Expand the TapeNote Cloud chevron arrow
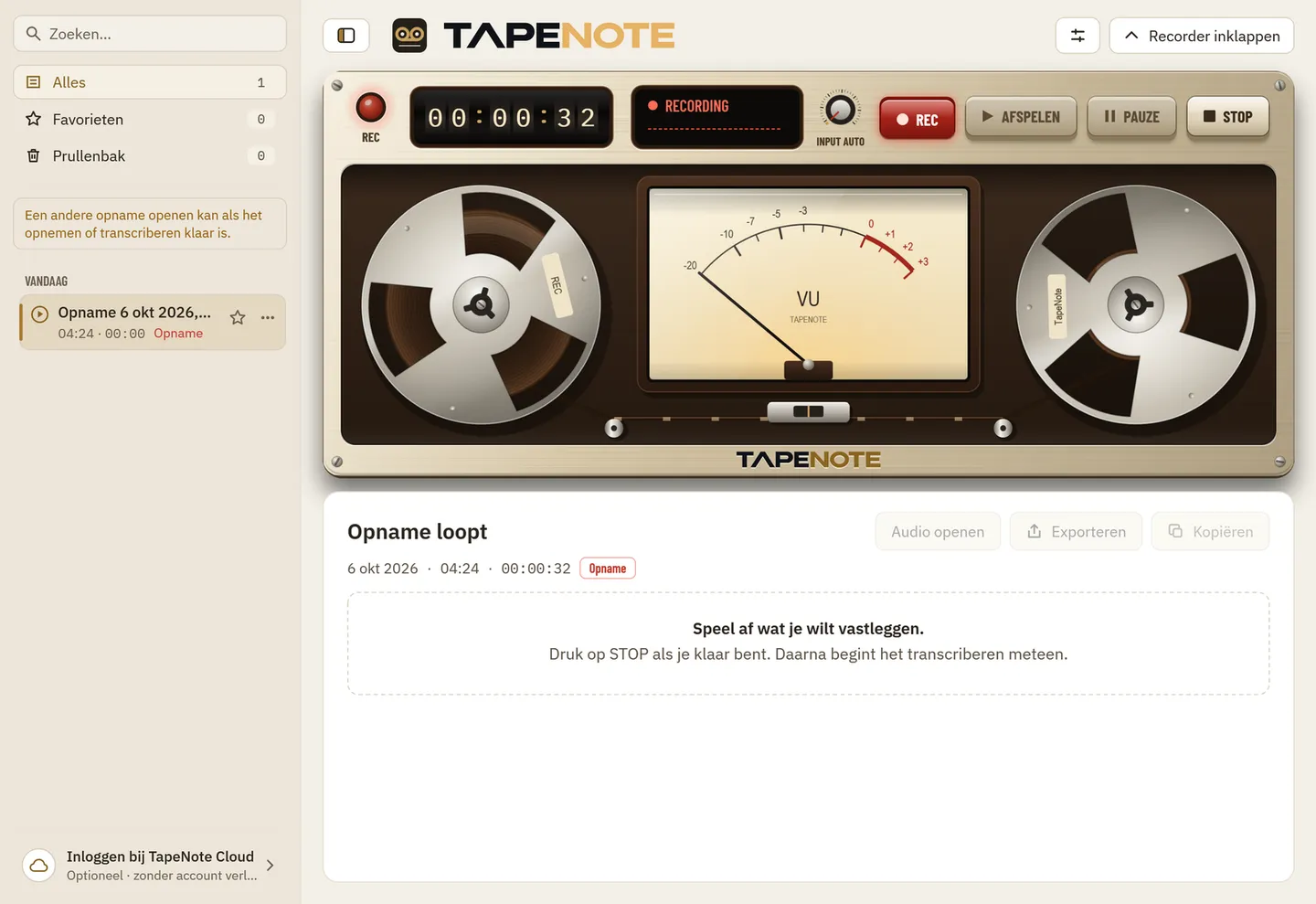Viewport: 1316px width, 904px height. pyautogui.click(x=270, y=865)
